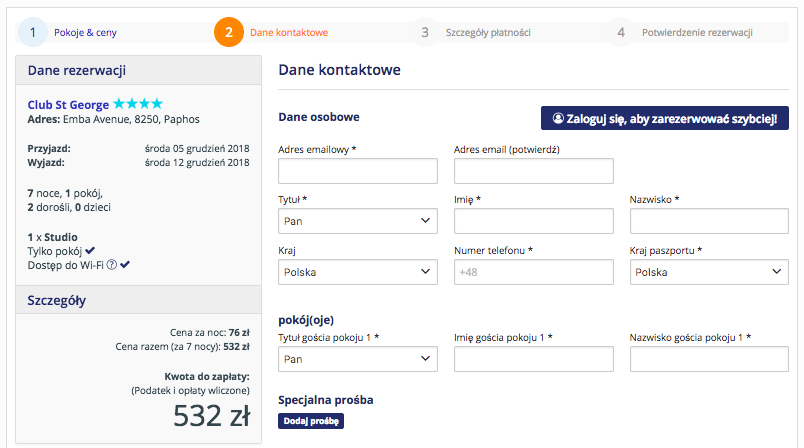
Task: Expand the Kraj paszportu dropdown
Action: click(709, 272)
